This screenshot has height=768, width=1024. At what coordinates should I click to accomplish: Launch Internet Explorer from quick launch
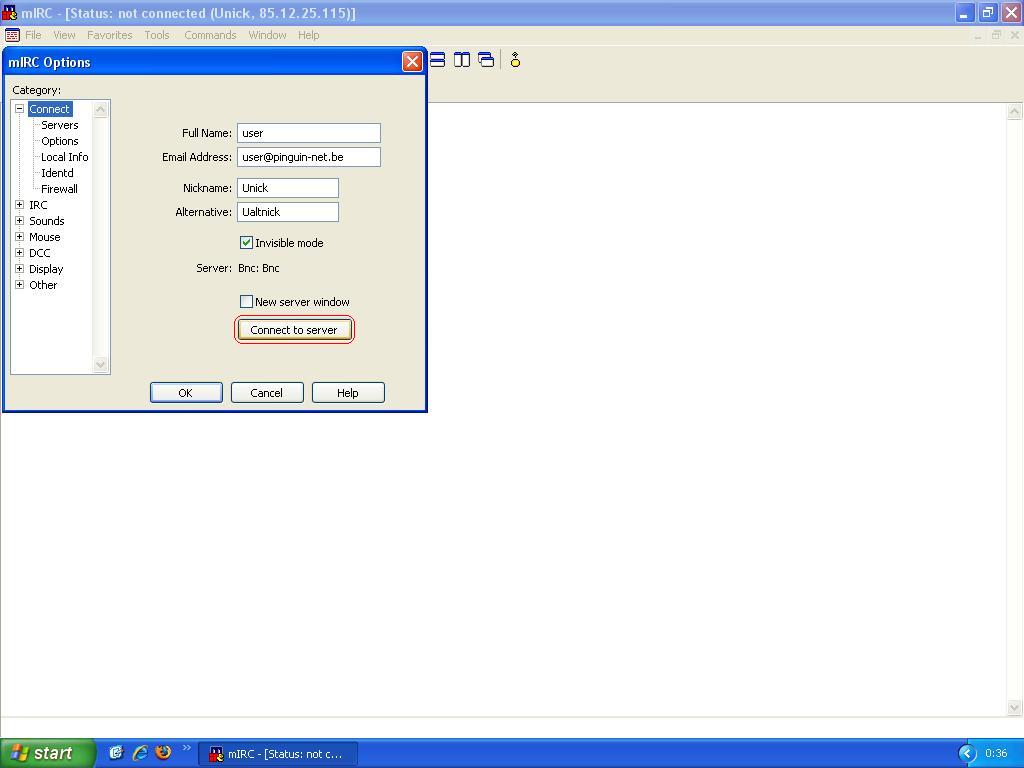pos(140,752)
